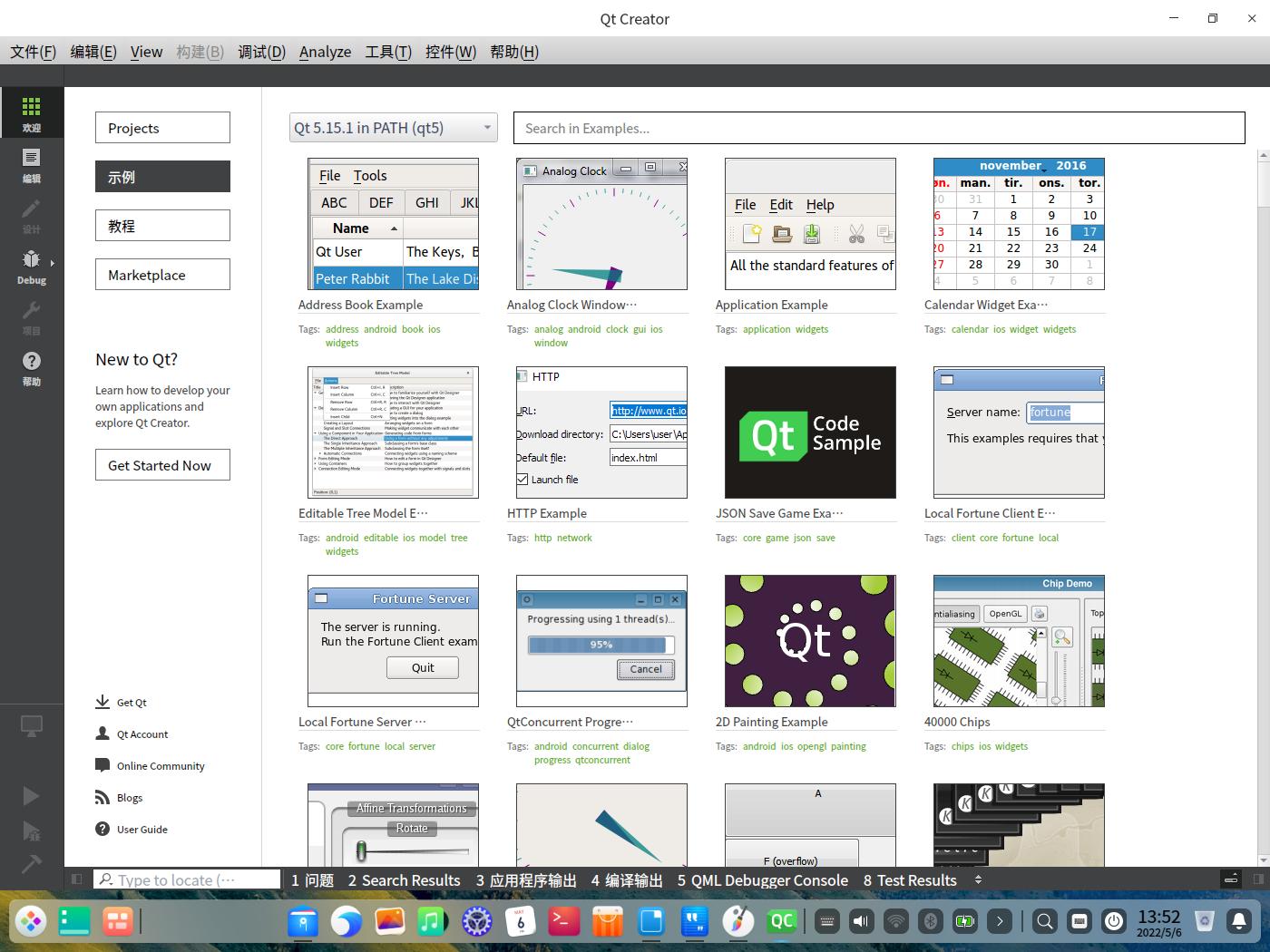Toggle the right sidebar visibility button
This screenshot has width=1270, height=952.
1258,879
